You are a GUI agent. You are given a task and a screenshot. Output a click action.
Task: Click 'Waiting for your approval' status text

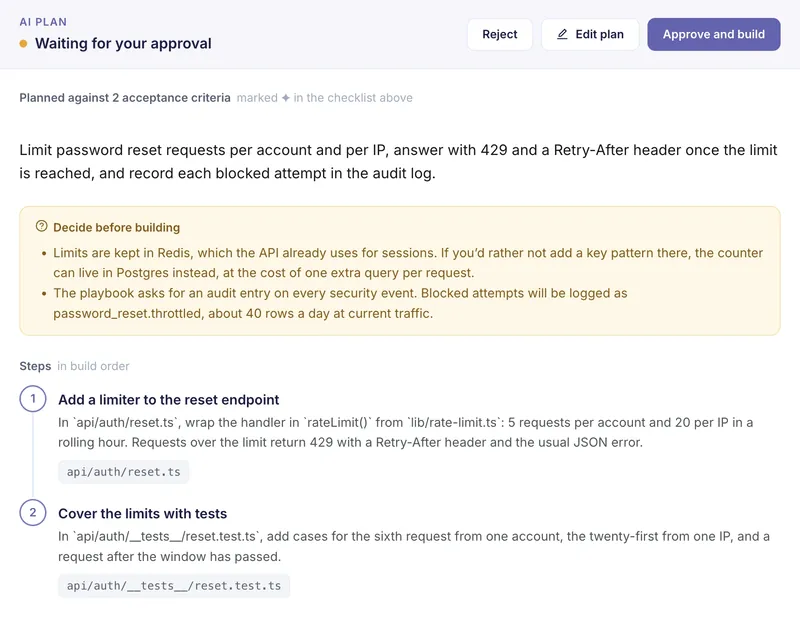[x=123, y=43]
